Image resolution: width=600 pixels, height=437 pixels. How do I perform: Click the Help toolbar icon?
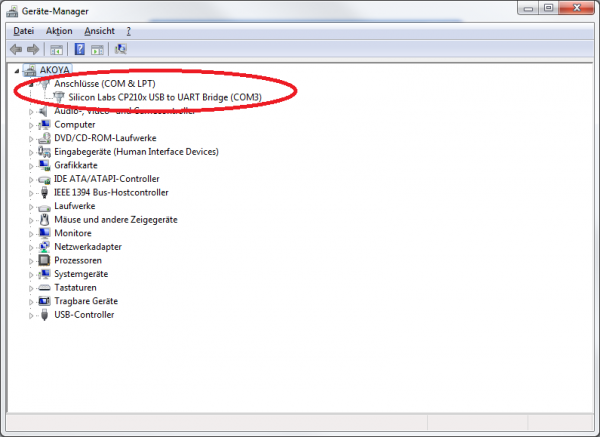[x=79, y=49]
